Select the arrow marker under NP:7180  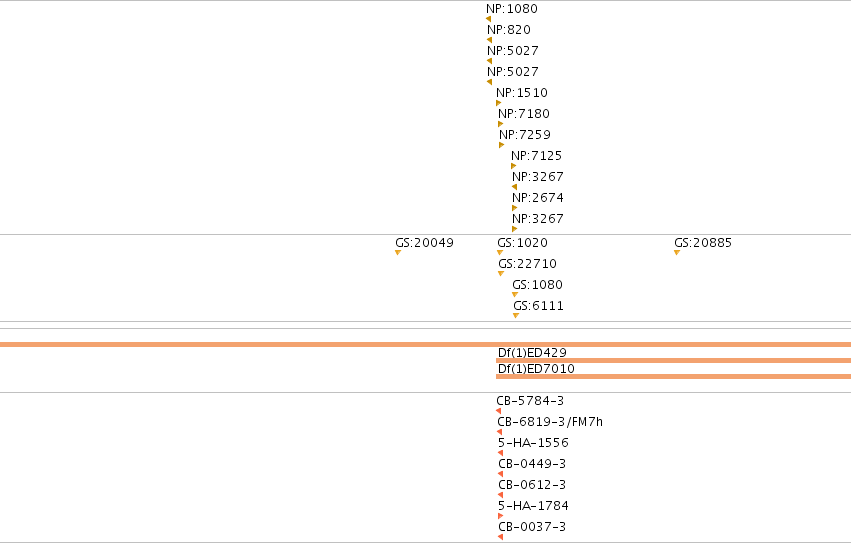point(500,124)
